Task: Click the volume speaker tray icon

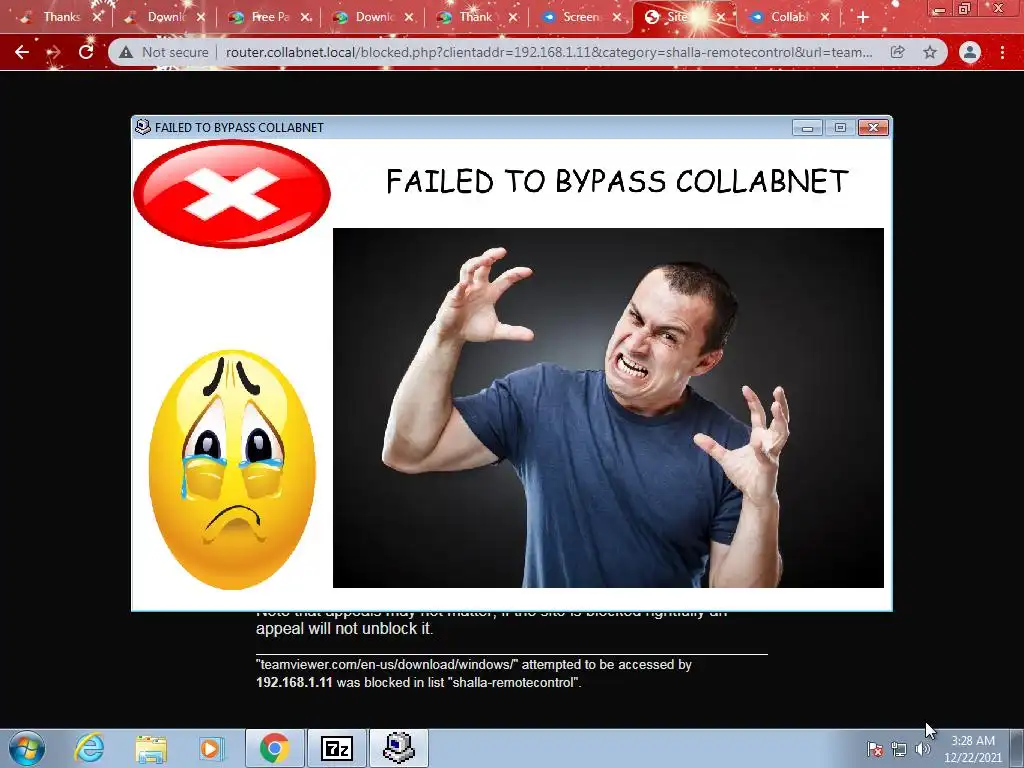Action: coord(923,749)
